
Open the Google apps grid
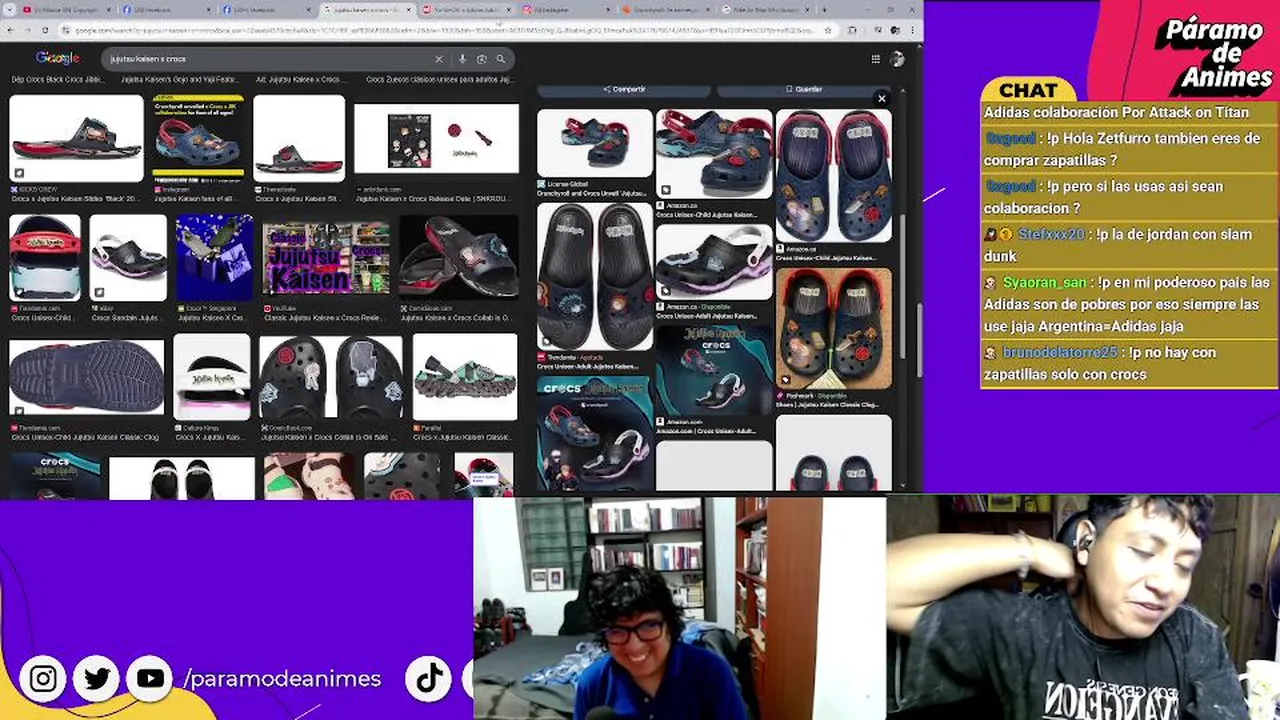click(x=875, y=59)
